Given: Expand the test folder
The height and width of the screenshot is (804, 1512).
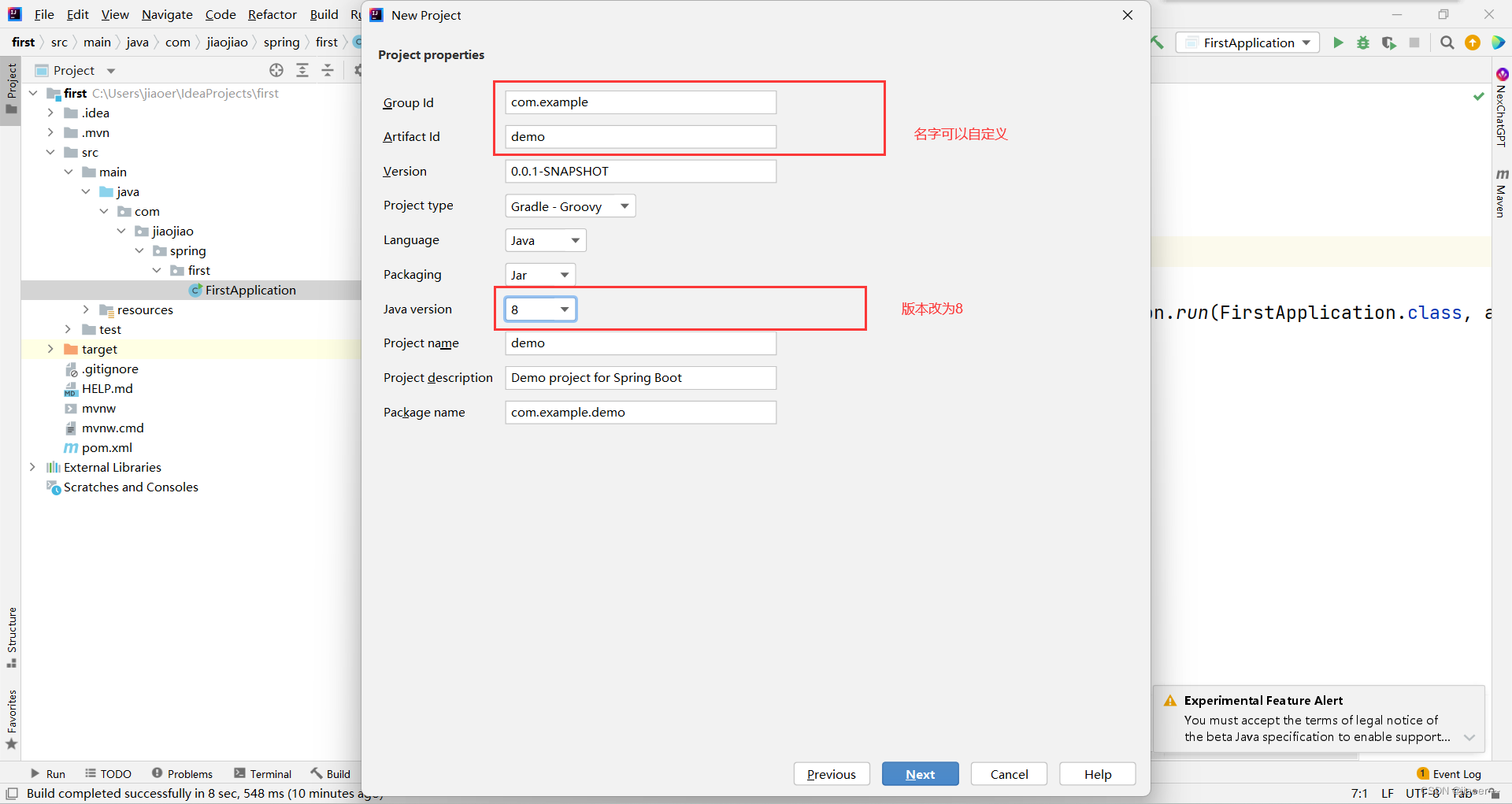Looking at the screenshot, I should coord(68,329).
